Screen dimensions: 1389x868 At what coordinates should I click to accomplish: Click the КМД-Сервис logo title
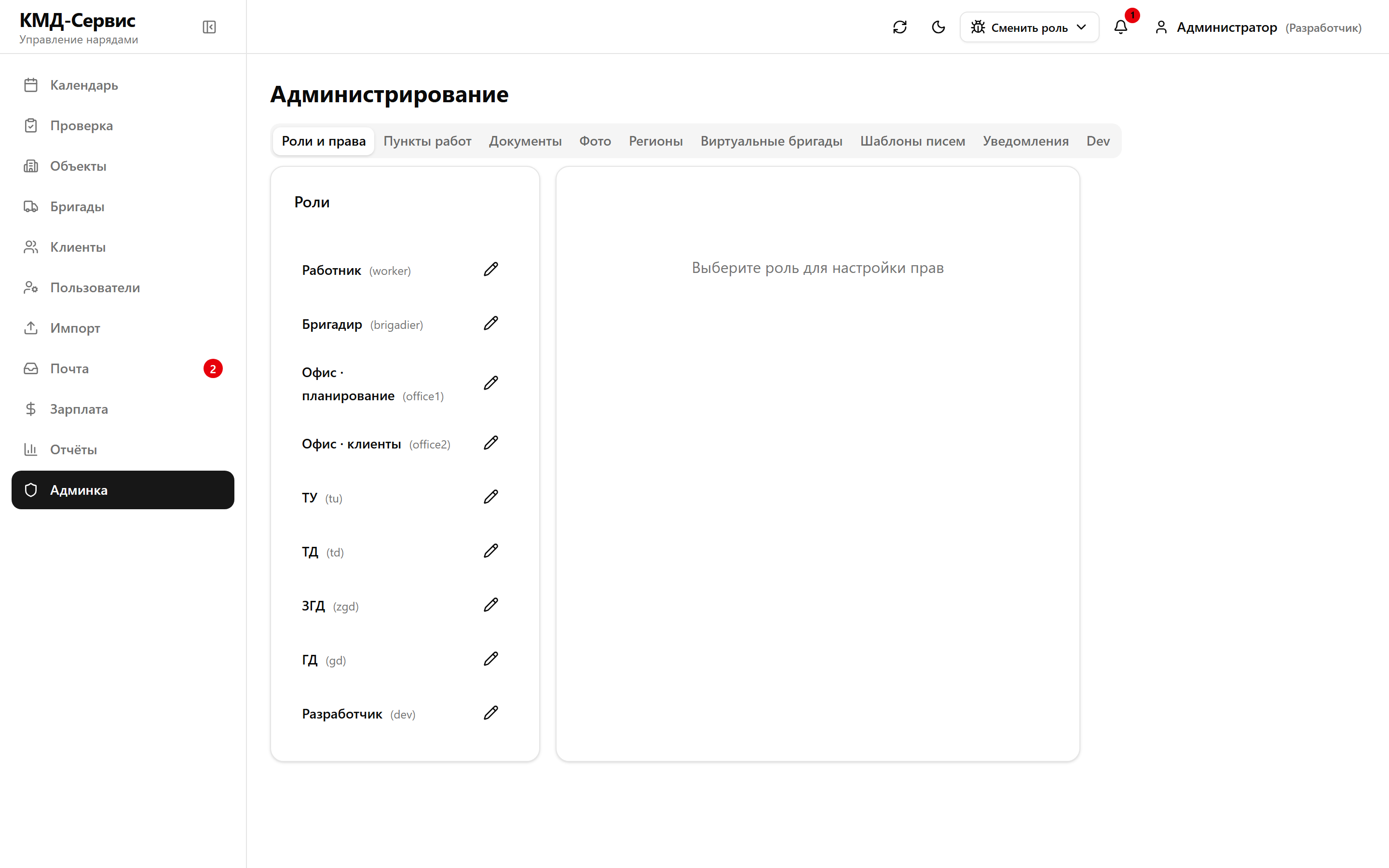click(78, 20)
